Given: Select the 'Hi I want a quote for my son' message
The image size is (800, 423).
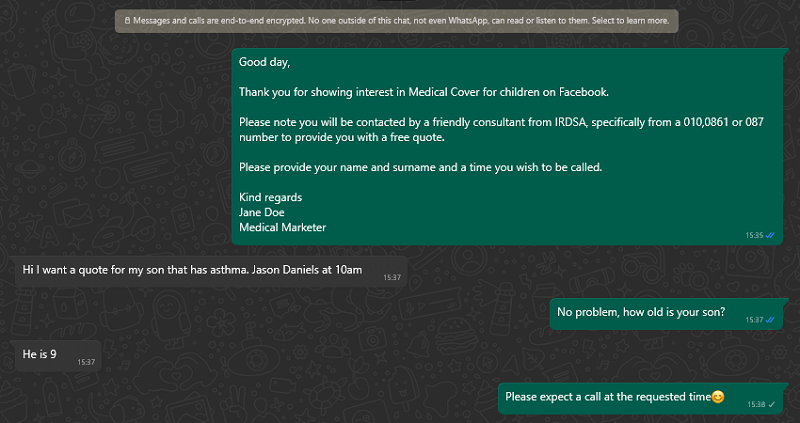Looking at the screenshot, I should 211,271.
